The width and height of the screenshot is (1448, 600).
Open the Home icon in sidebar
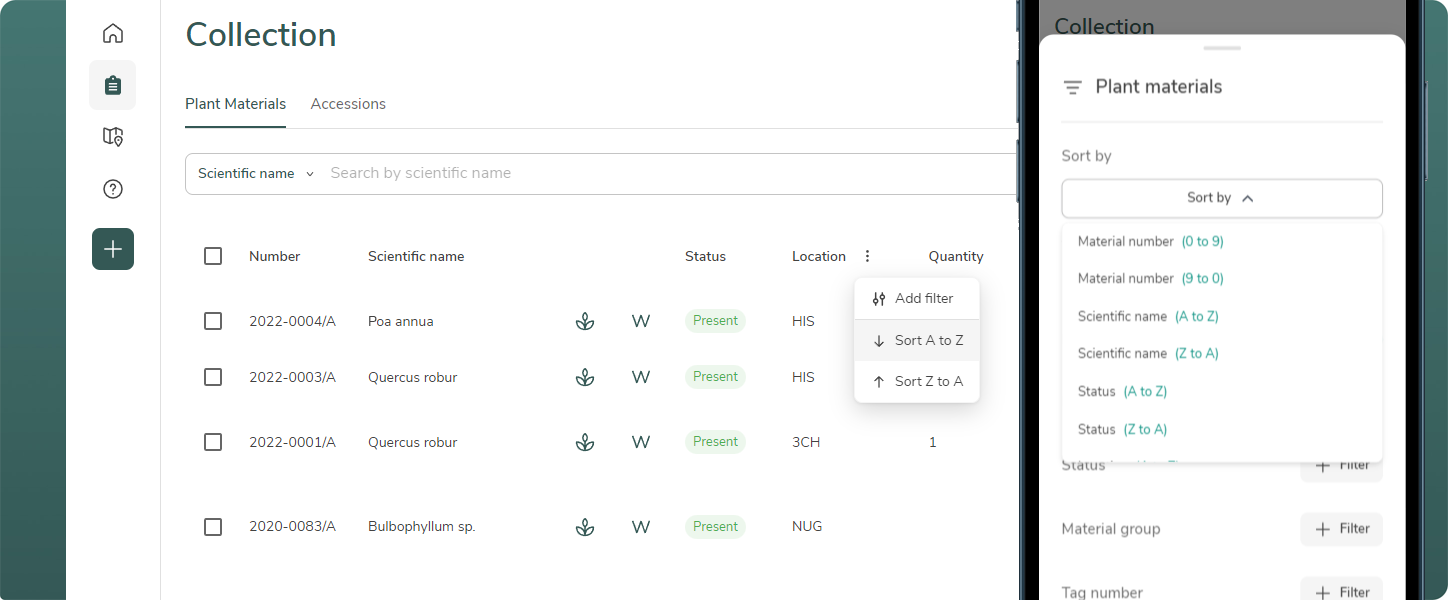click(x=113, y=33)
